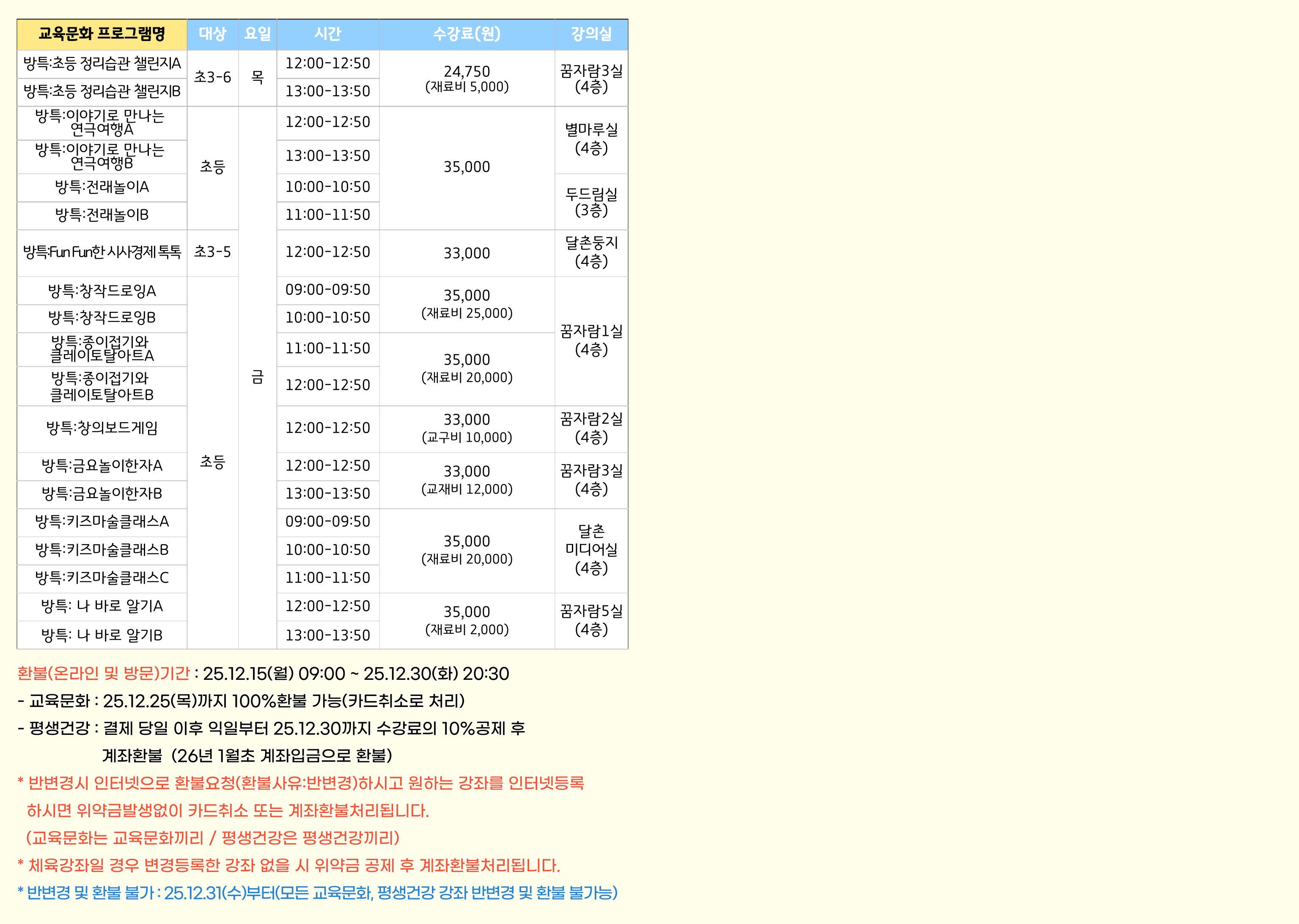Click 방특:Fun Fun한 시사경제 톡톡 program
The width and height of the screenshot is (1299, 924).
coord(102,252)
